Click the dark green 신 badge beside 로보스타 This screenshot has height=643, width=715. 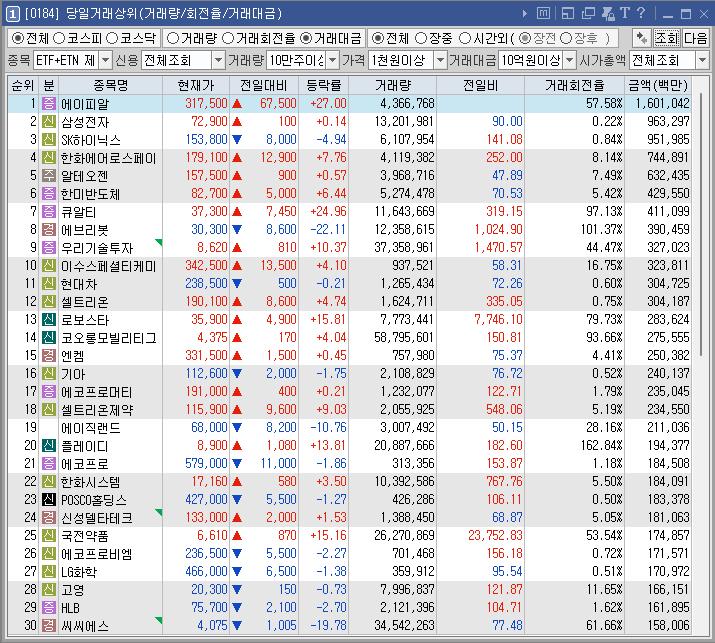[x=49, y=320]
